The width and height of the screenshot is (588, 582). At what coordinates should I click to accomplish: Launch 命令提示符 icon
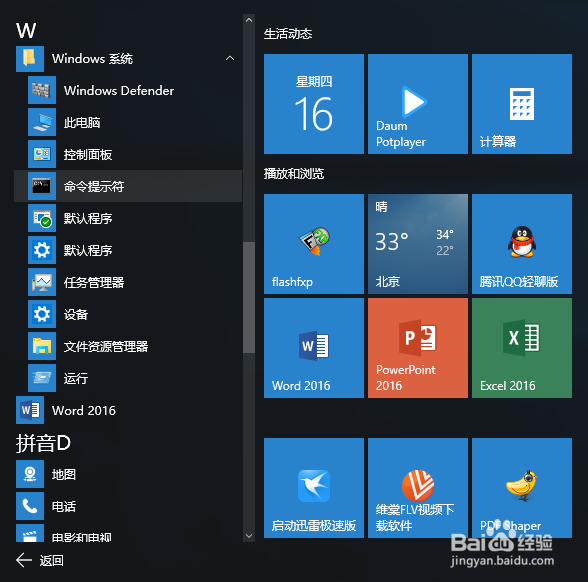point(42,186)
